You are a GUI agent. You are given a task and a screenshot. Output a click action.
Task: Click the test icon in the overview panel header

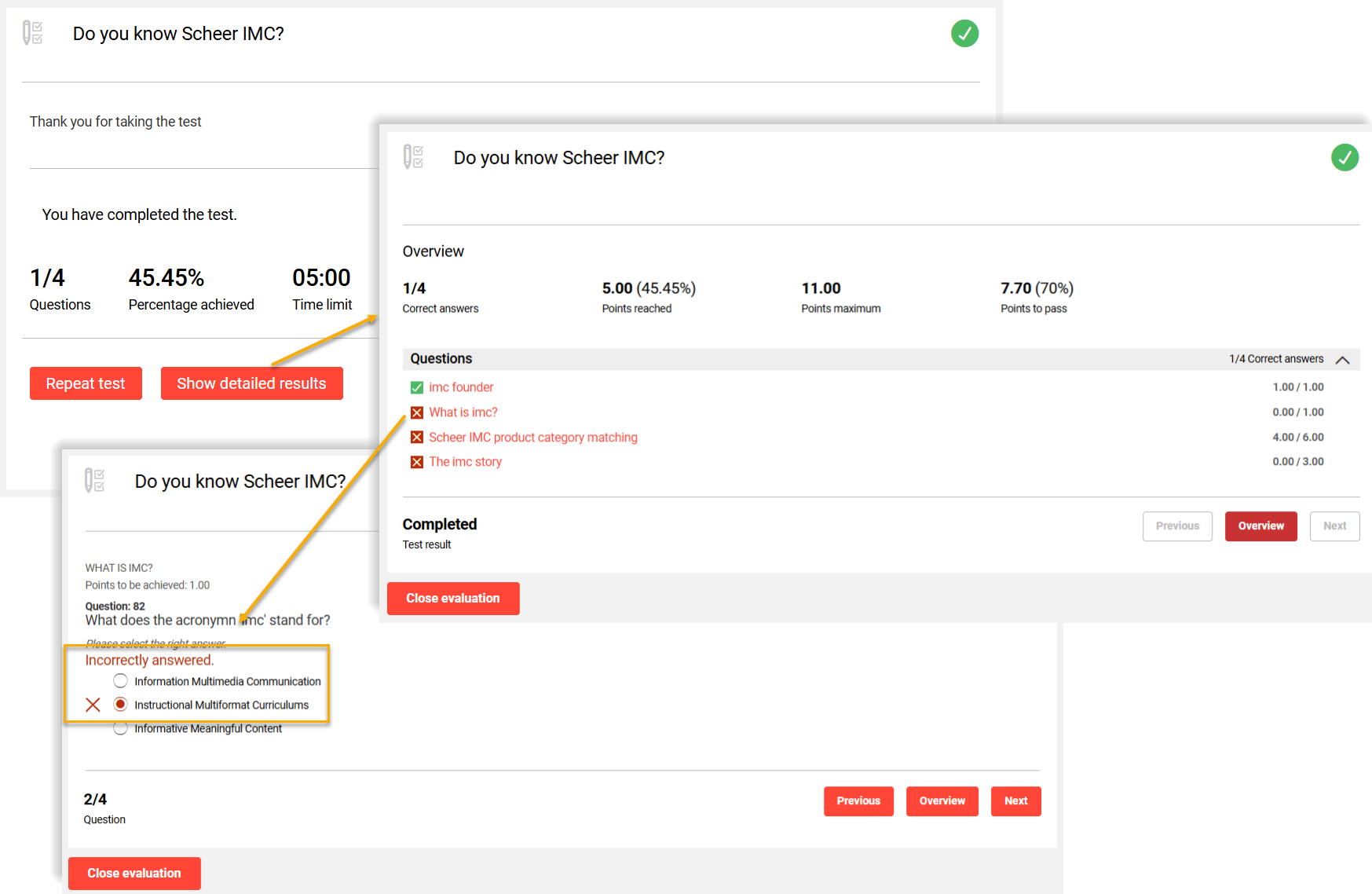point(413,156)
